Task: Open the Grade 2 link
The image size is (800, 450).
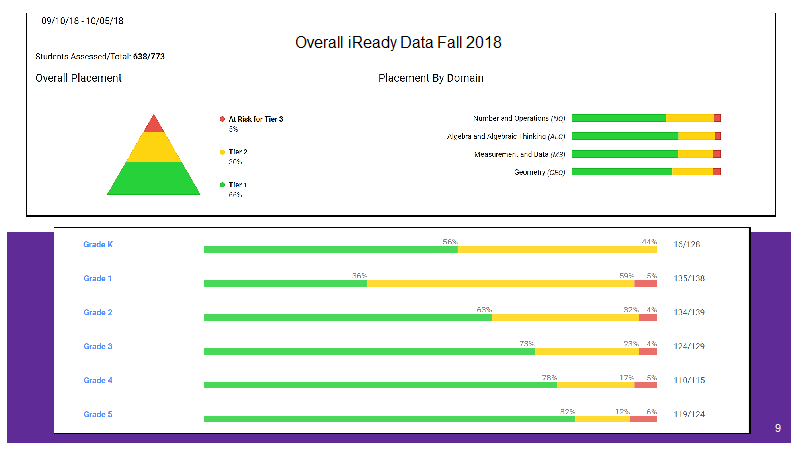Action: click(x=98, y=312)
